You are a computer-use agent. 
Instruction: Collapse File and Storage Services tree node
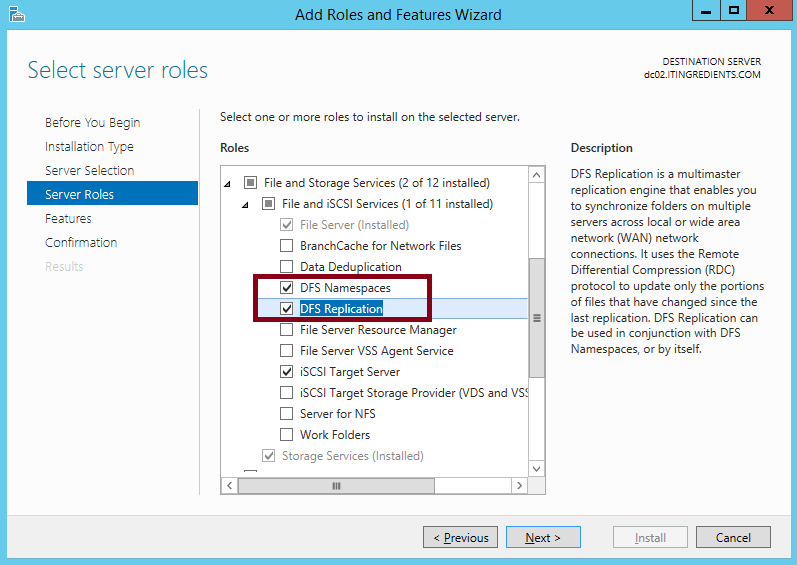[x=227, y=183]
